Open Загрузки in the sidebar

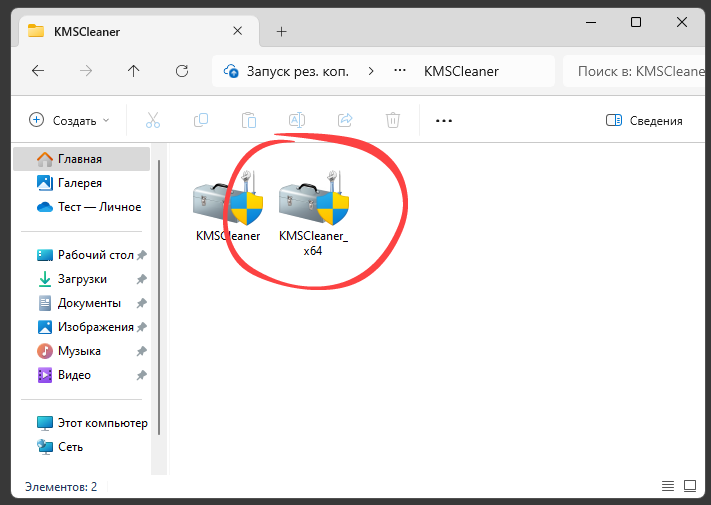point(82,279)
